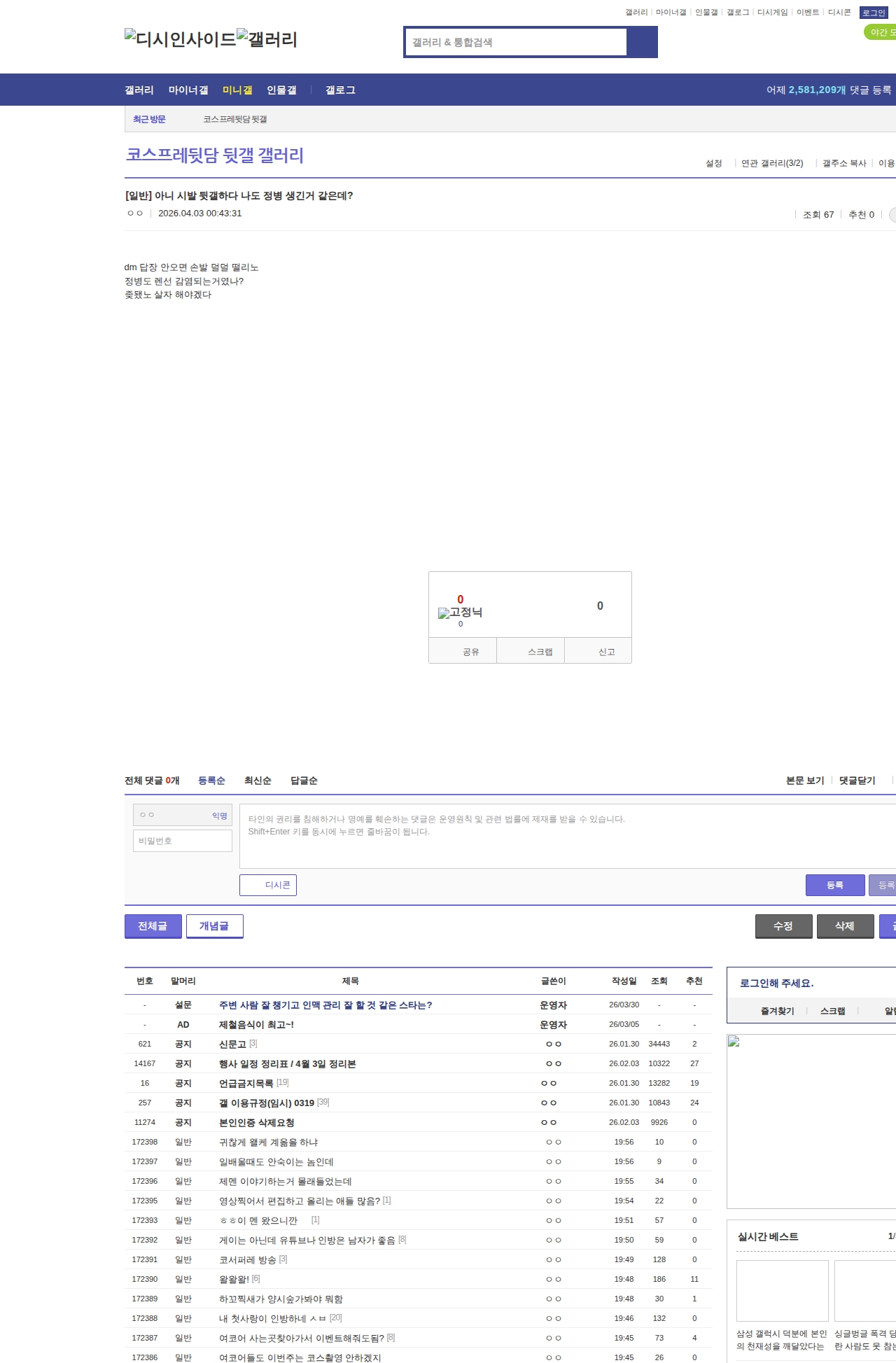The image size is (896, 1363).
Task: Focus the 갤러리 & 통합검색 search field
Action: click(x=516, y=42)
